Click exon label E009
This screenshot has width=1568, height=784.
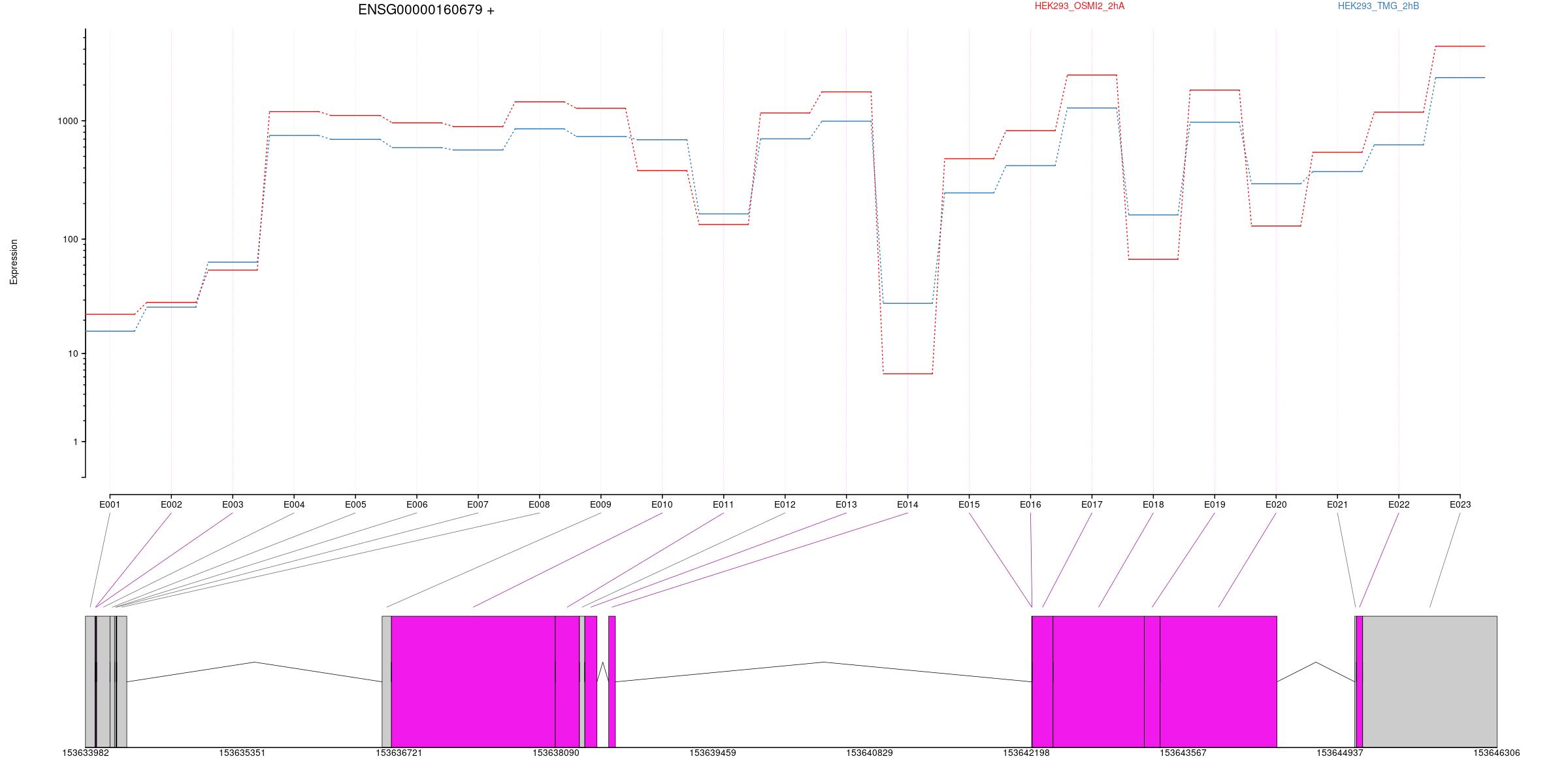click(600, 504)
